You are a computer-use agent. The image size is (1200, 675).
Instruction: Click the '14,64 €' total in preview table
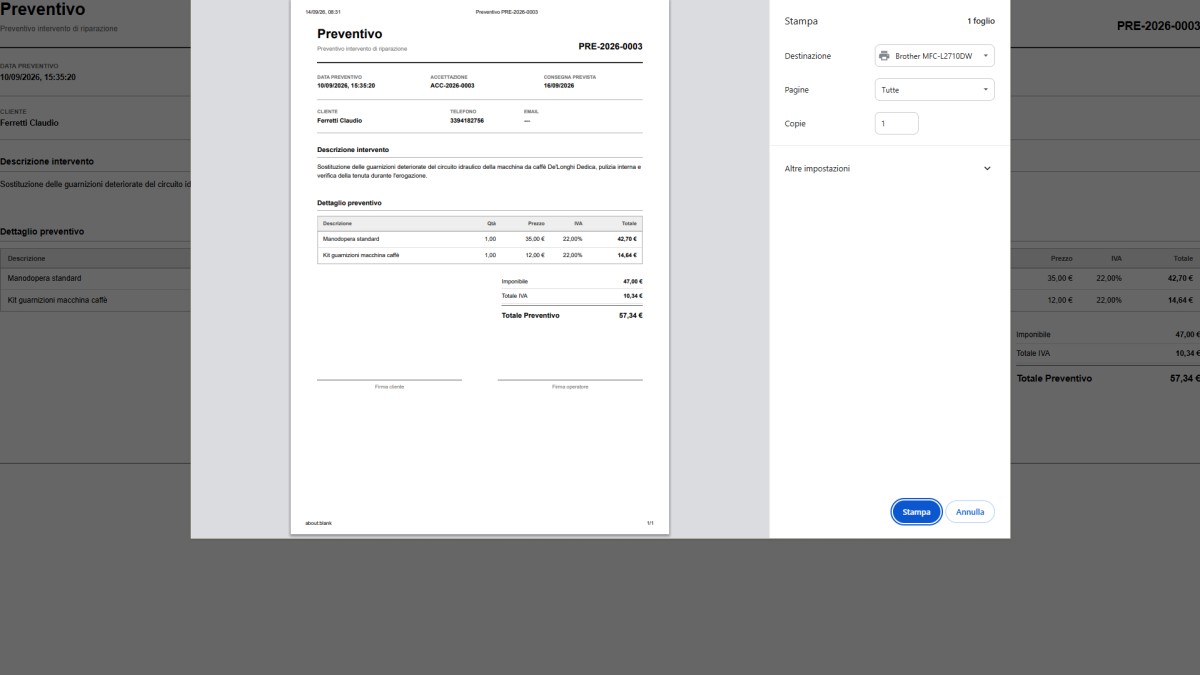pyautogui.click(x=627, y=255)
